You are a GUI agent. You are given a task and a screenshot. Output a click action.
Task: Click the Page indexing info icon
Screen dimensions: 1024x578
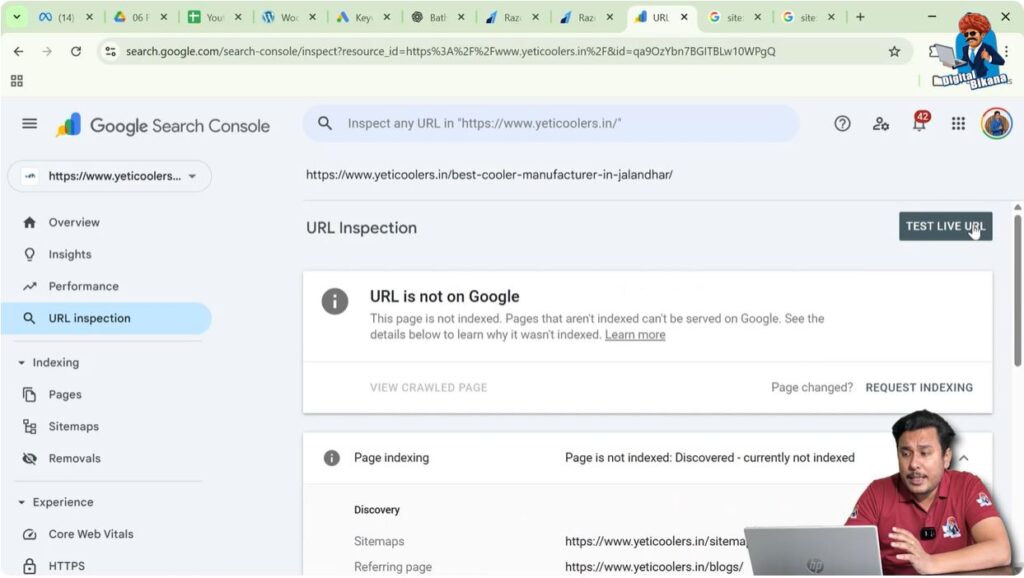332,458
